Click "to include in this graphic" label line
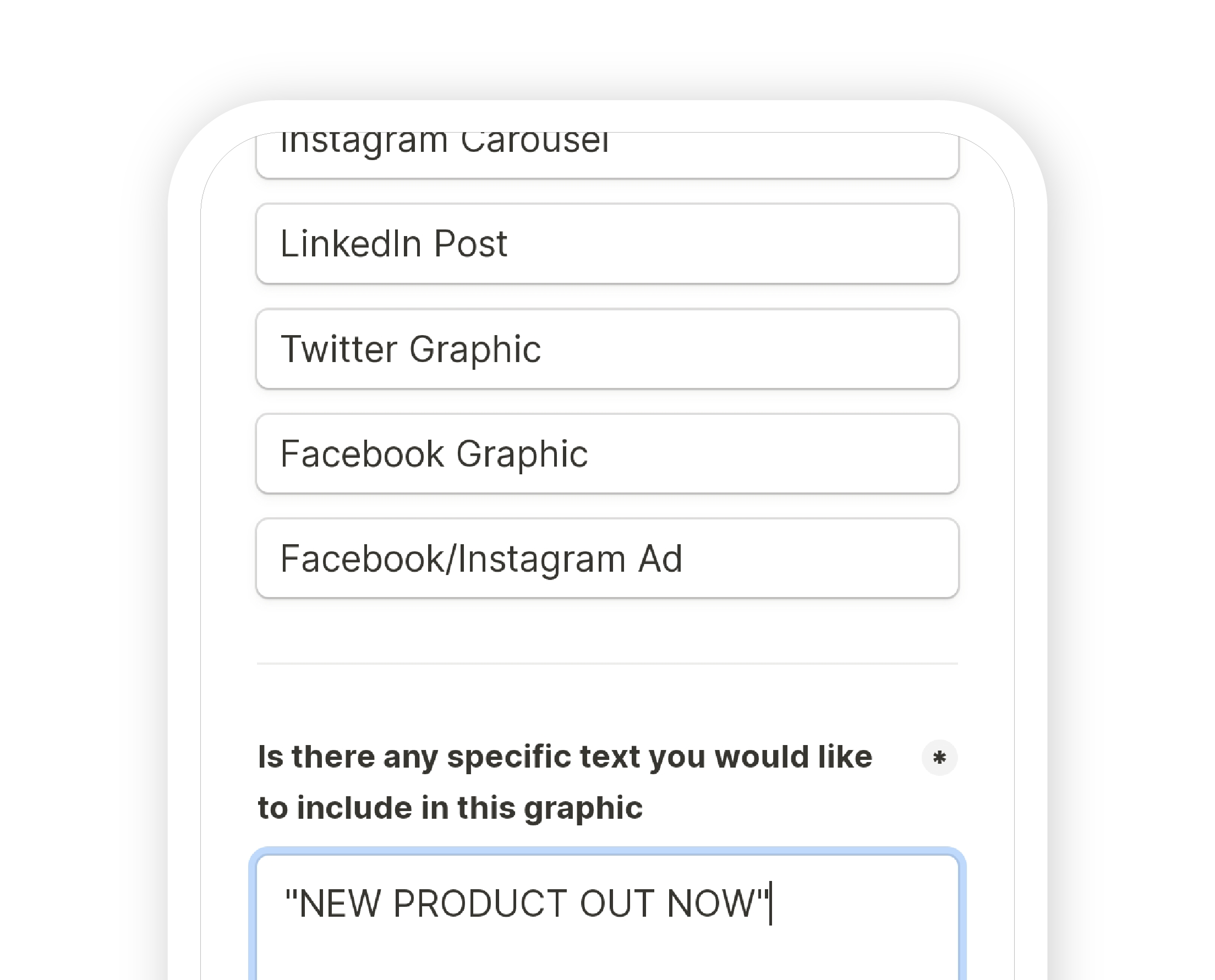Screen dimensions: 1215x980 click(x=450, y=808)
